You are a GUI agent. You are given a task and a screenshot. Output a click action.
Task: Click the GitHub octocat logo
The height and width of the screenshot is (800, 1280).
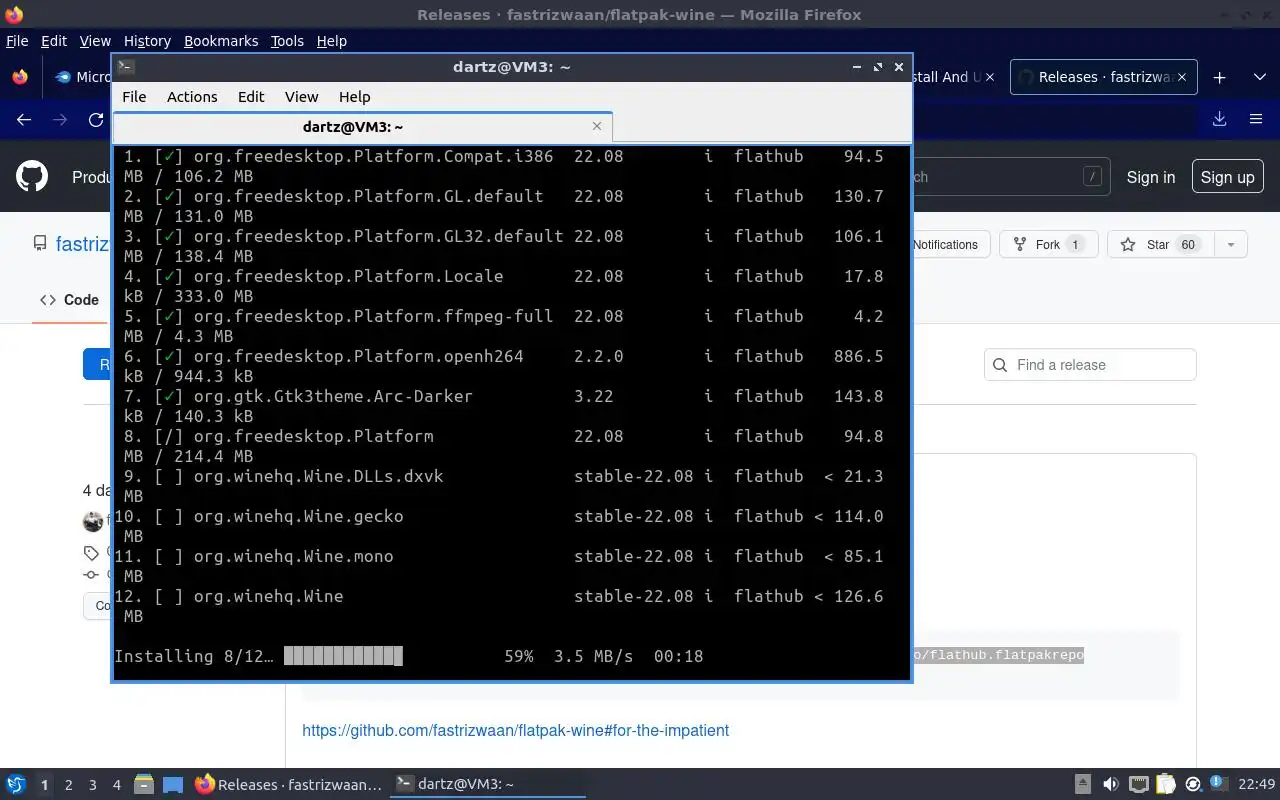coord(32,176)
